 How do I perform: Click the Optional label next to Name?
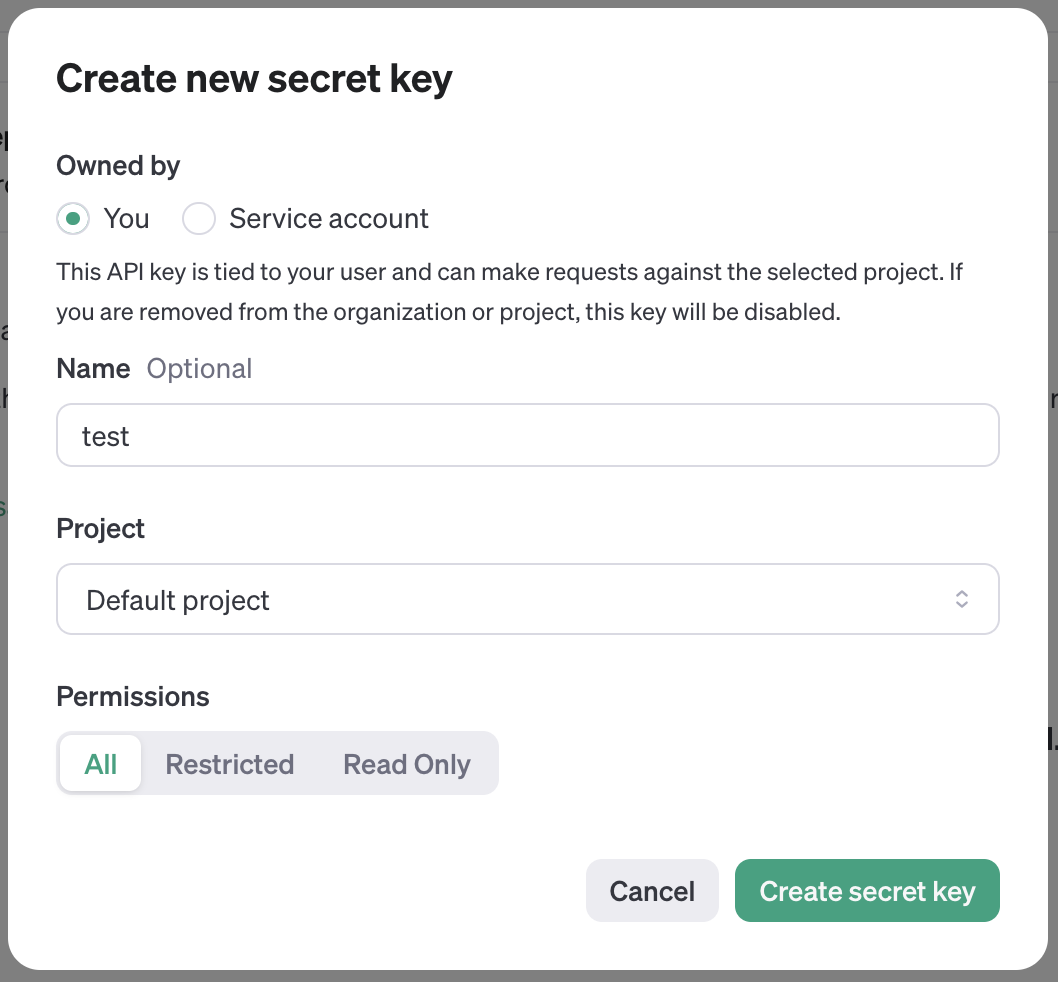pos(199,369)
